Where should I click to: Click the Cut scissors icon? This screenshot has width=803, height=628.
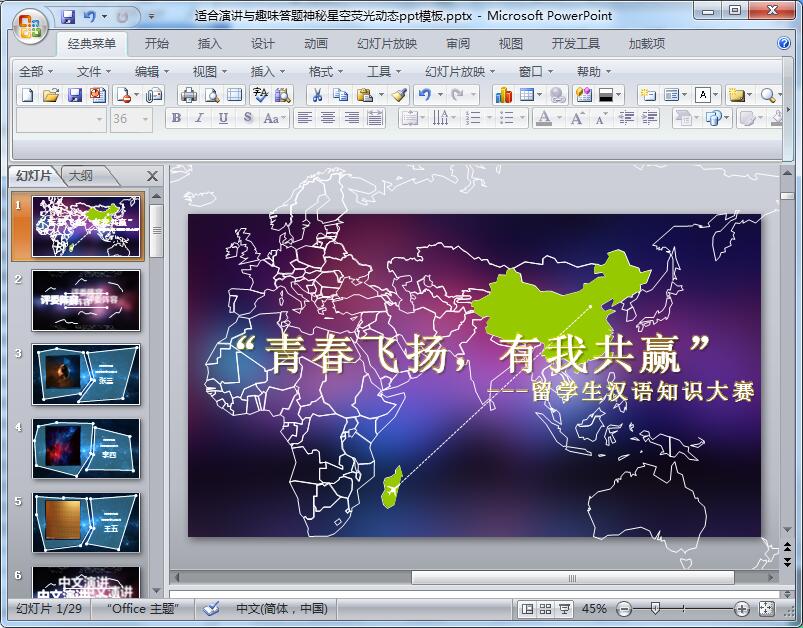(317, 95)
